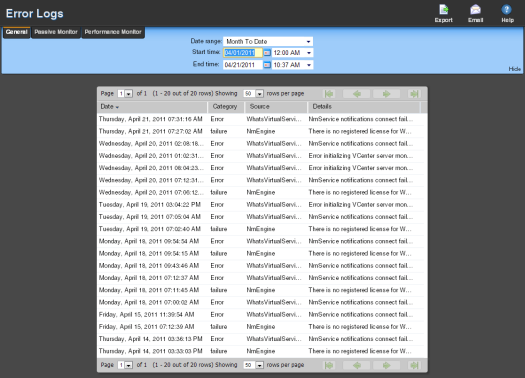Screen dimensions: 525x378
Task: Go to last page in bottom pager
Action: 414,365
